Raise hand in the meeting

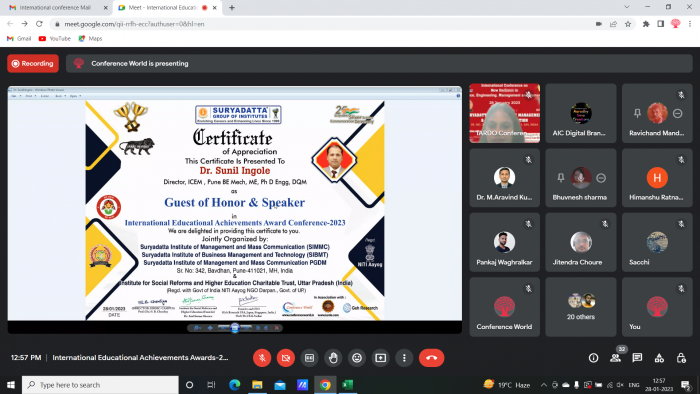(333, 358)
